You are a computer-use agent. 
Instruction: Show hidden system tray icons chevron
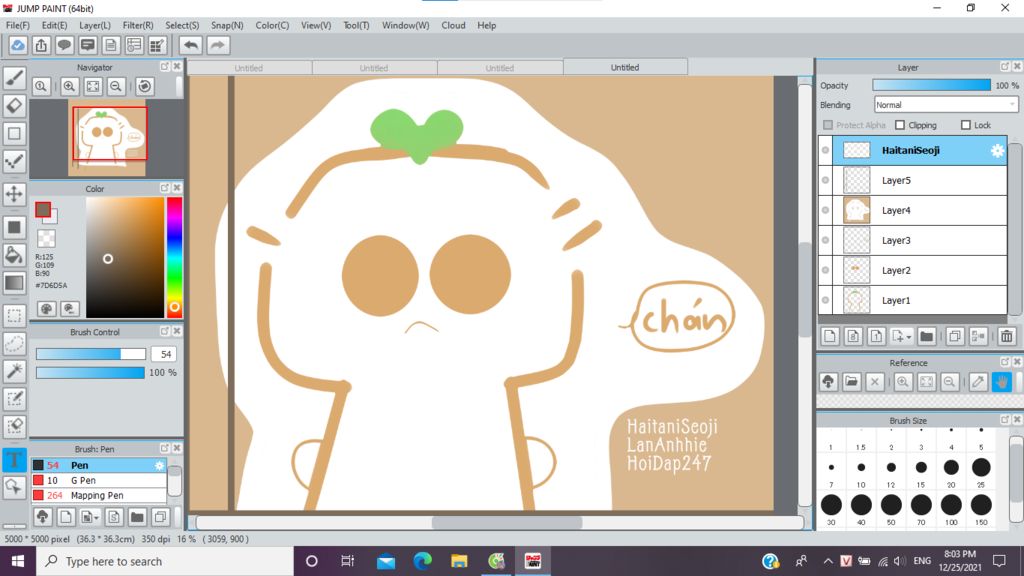pos(827,561)
